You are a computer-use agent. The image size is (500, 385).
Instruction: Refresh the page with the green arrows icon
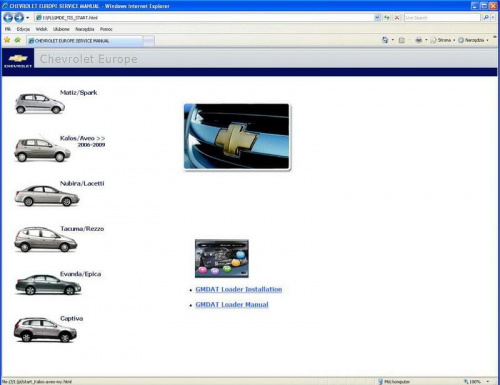point(387,17)
